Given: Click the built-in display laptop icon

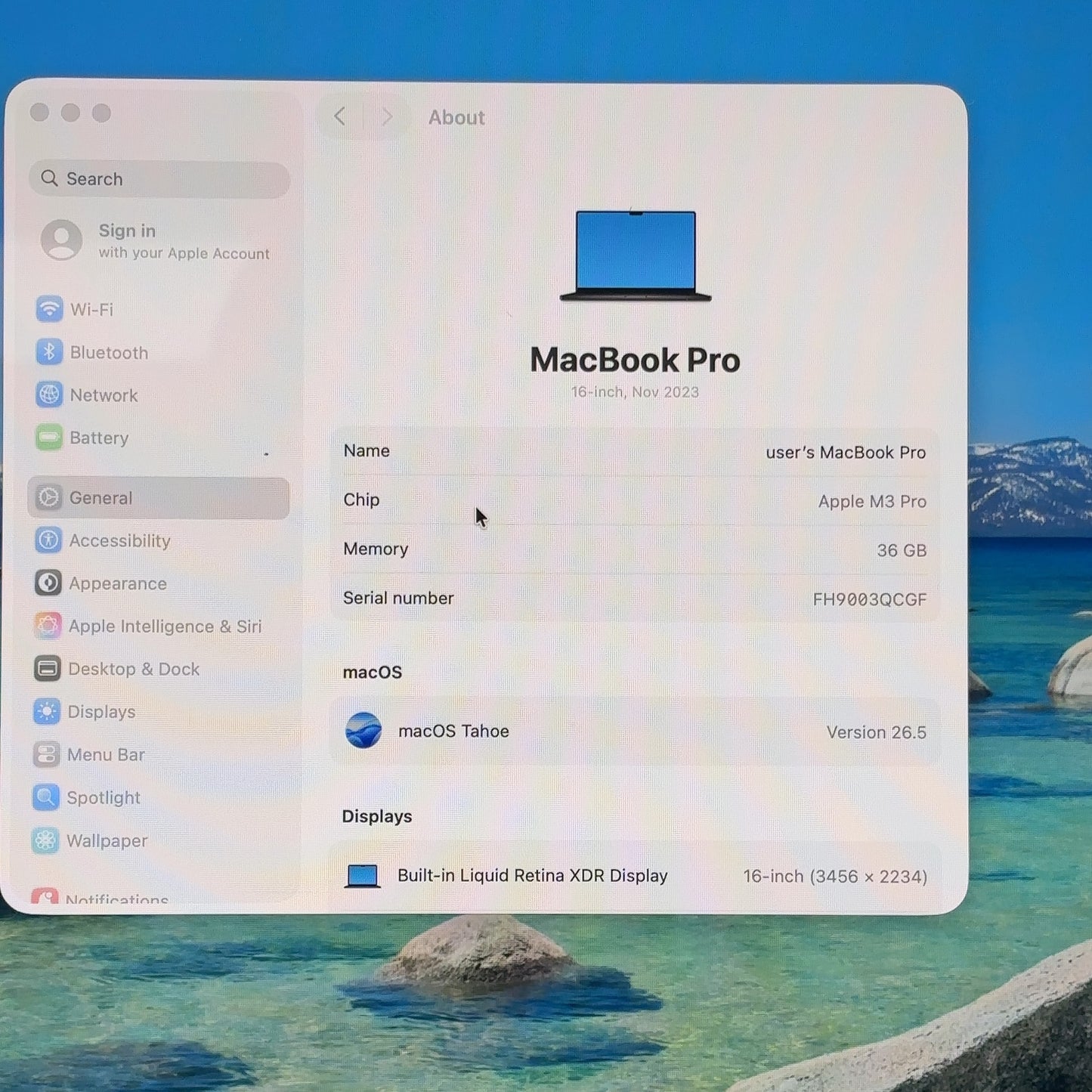Looking at the screenshot, I should point(363,876).
